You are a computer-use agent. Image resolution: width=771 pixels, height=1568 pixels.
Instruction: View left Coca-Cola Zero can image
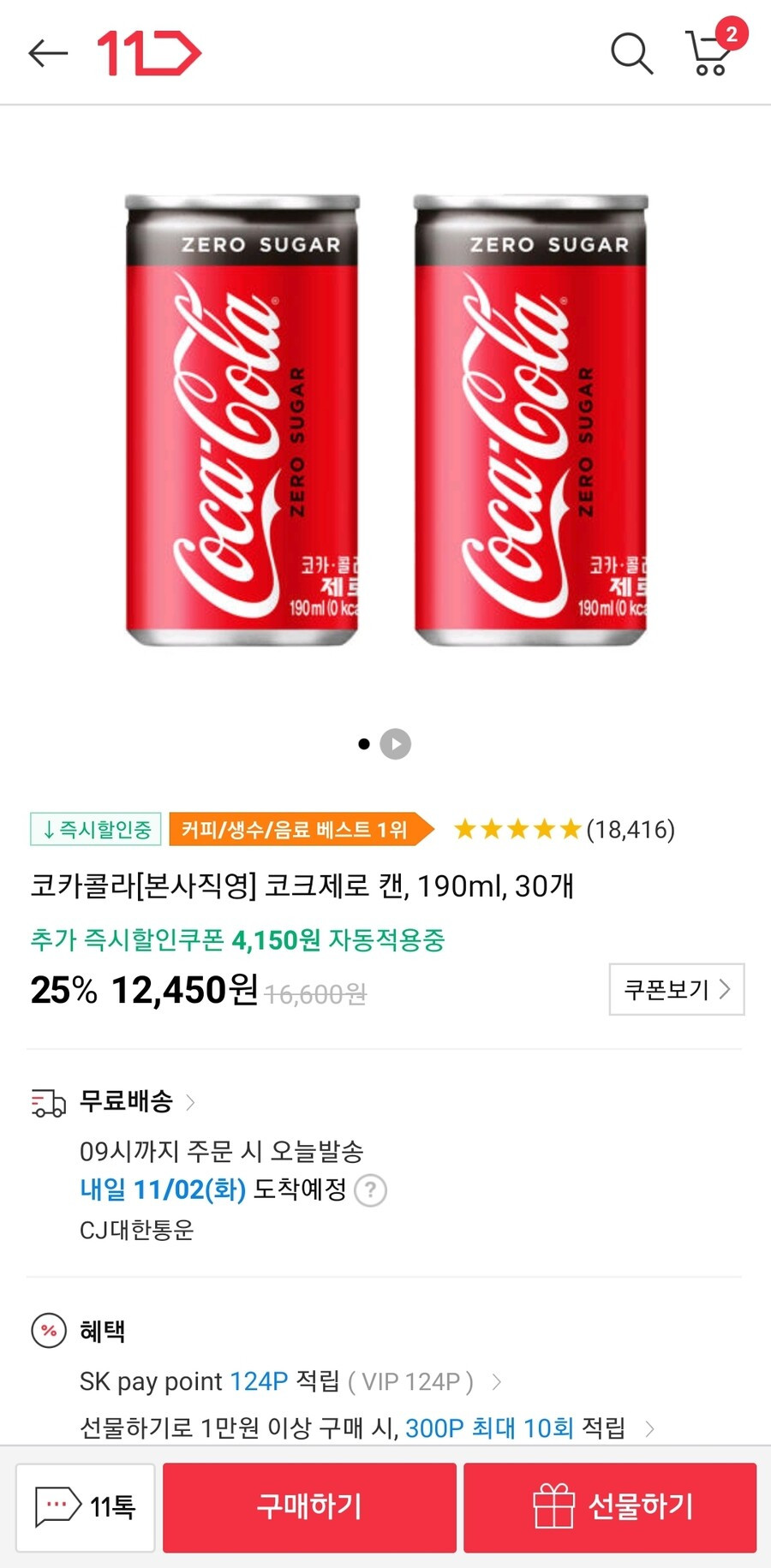242,420
